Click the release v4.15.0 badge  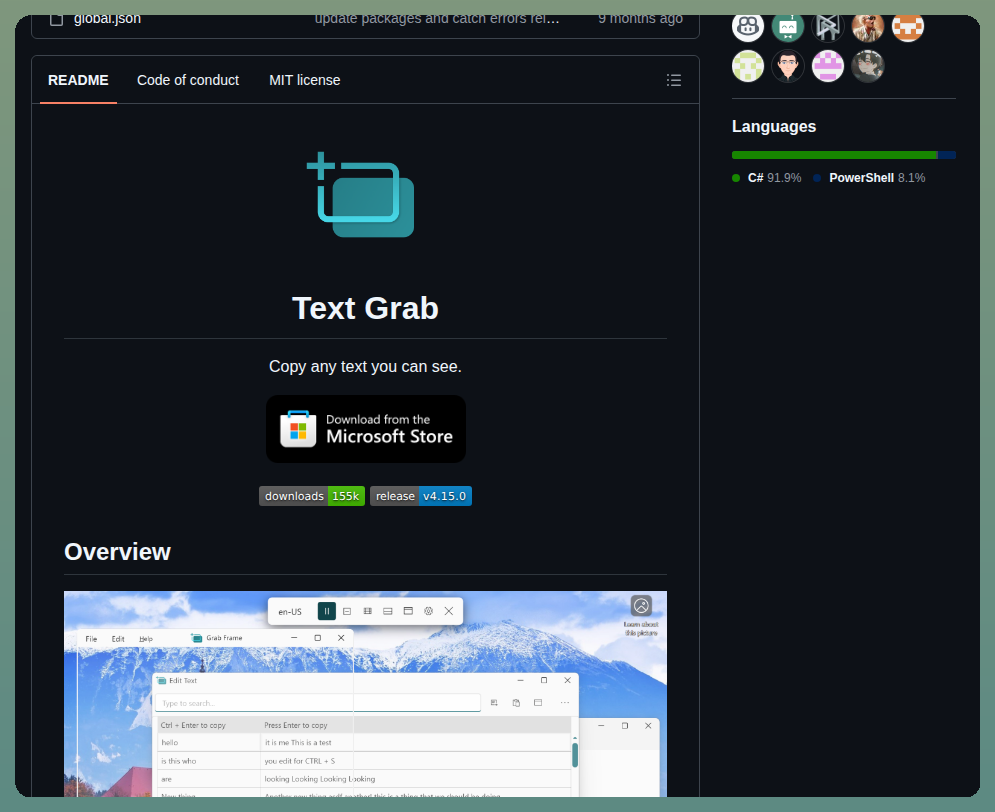click(x=421, y=496)
